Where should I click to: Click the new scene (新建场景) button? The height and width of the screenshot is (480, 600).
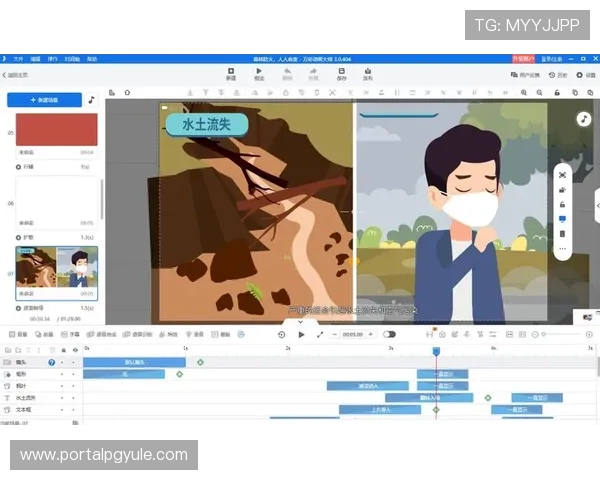(x=43, y=100)
